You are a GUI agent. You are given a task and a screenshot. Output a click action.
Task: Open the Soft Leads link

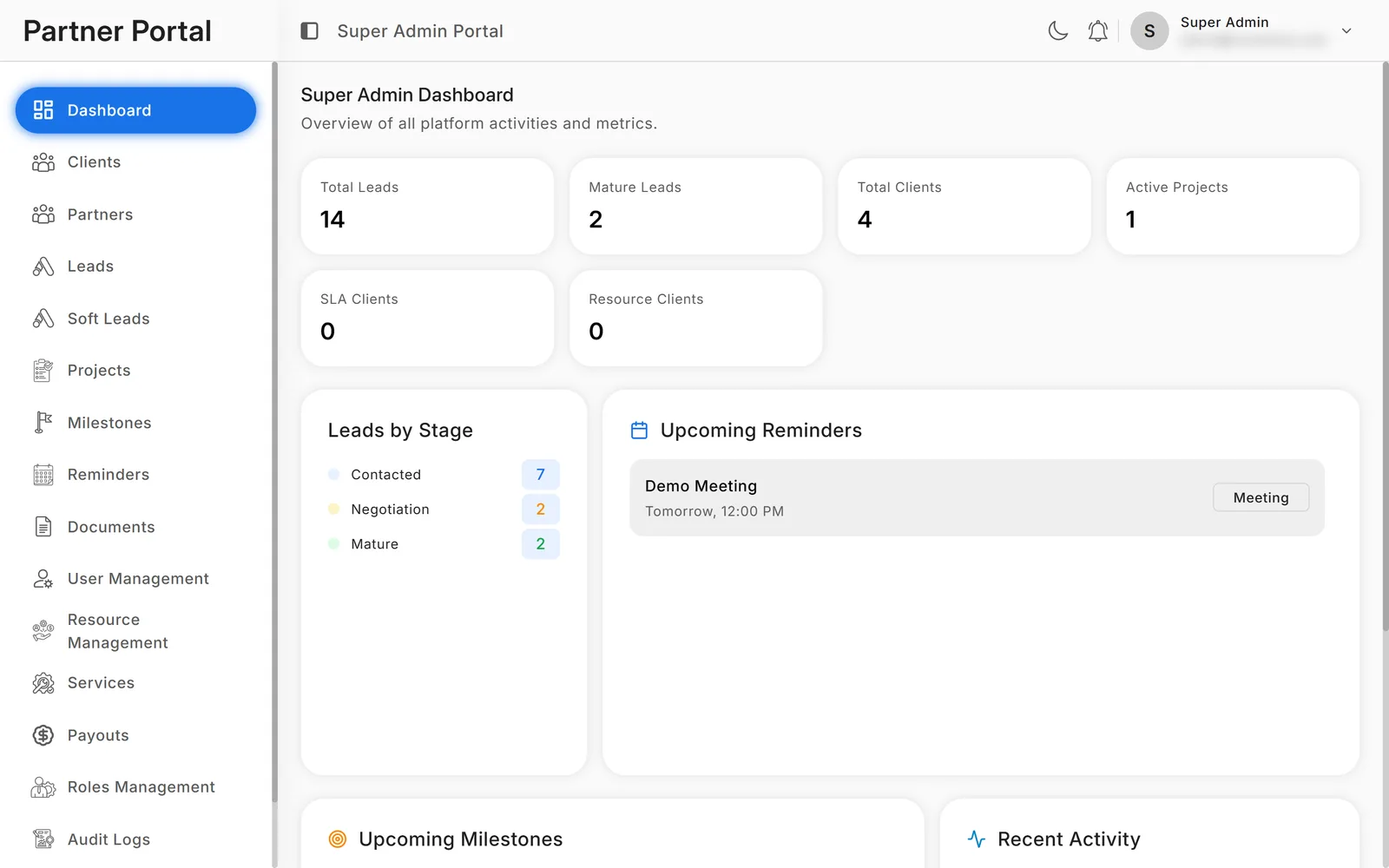pos(135,319)
